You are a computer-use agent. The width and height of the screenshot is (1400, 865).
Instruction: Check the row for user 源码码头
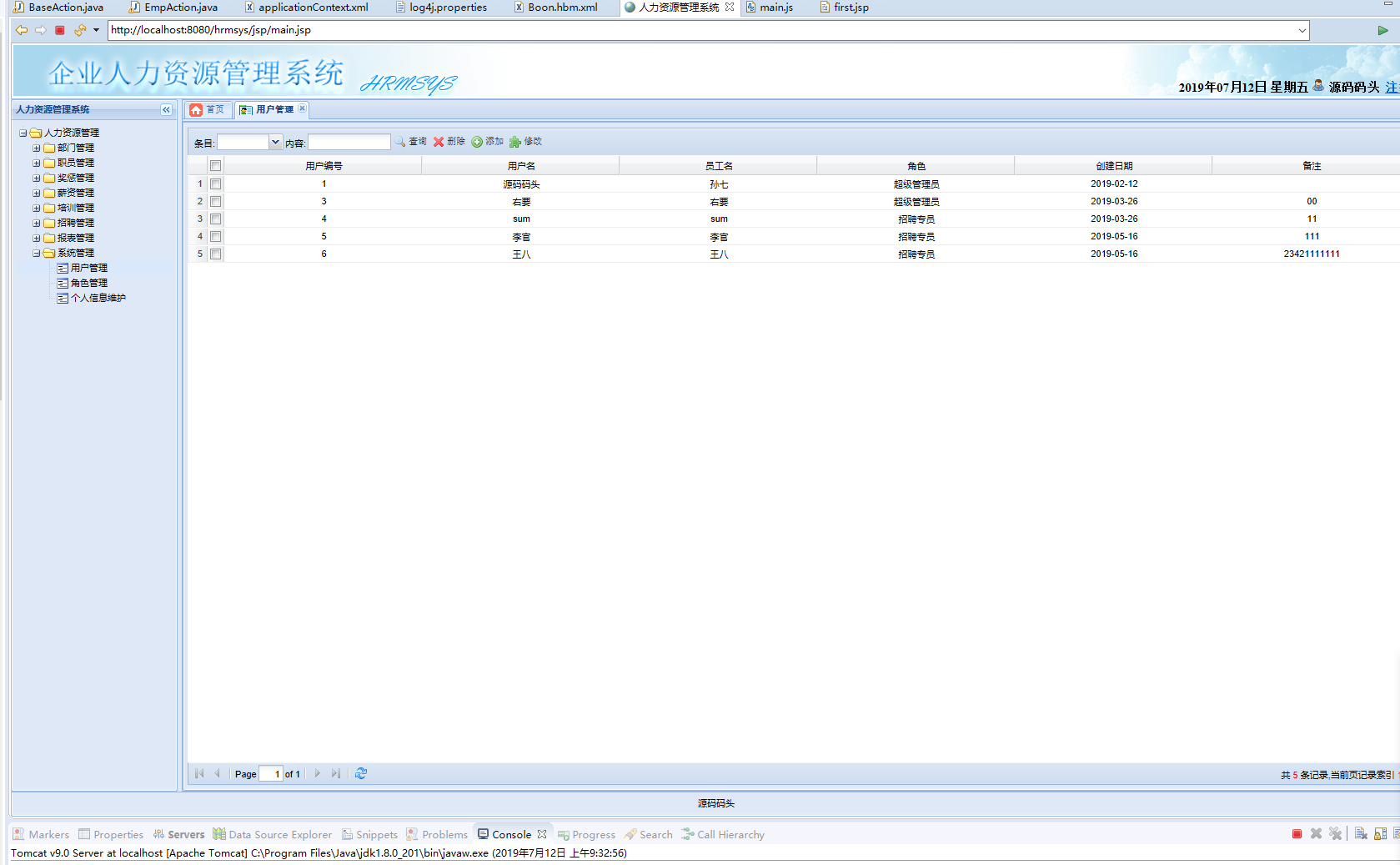[x=216, y=184]
